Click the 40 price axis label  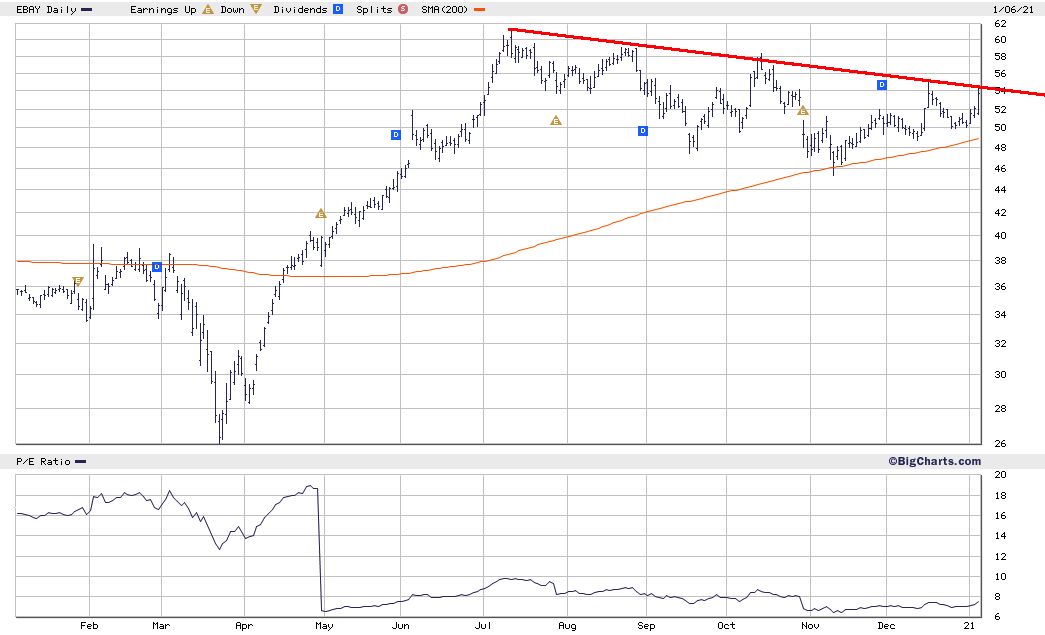[1000, 236]
